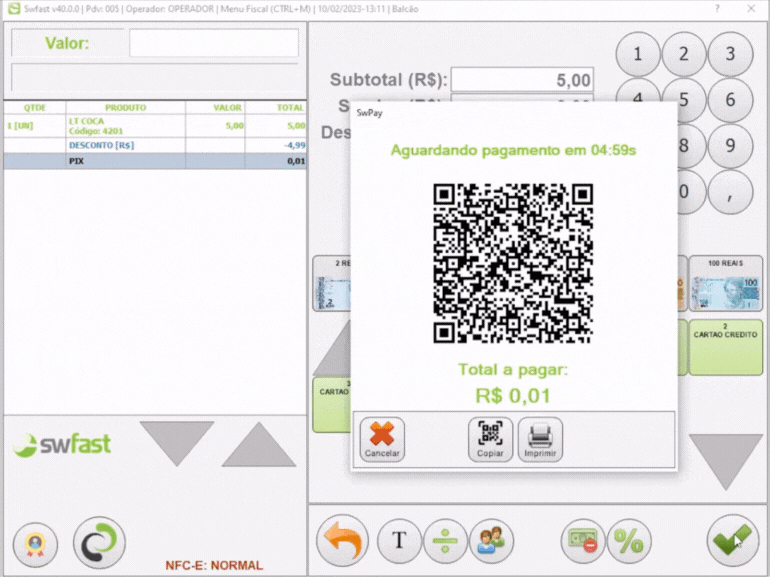The width and height of the screenshot is (770, 577).
Task: Click the QR code image
Action: [513, 263]
